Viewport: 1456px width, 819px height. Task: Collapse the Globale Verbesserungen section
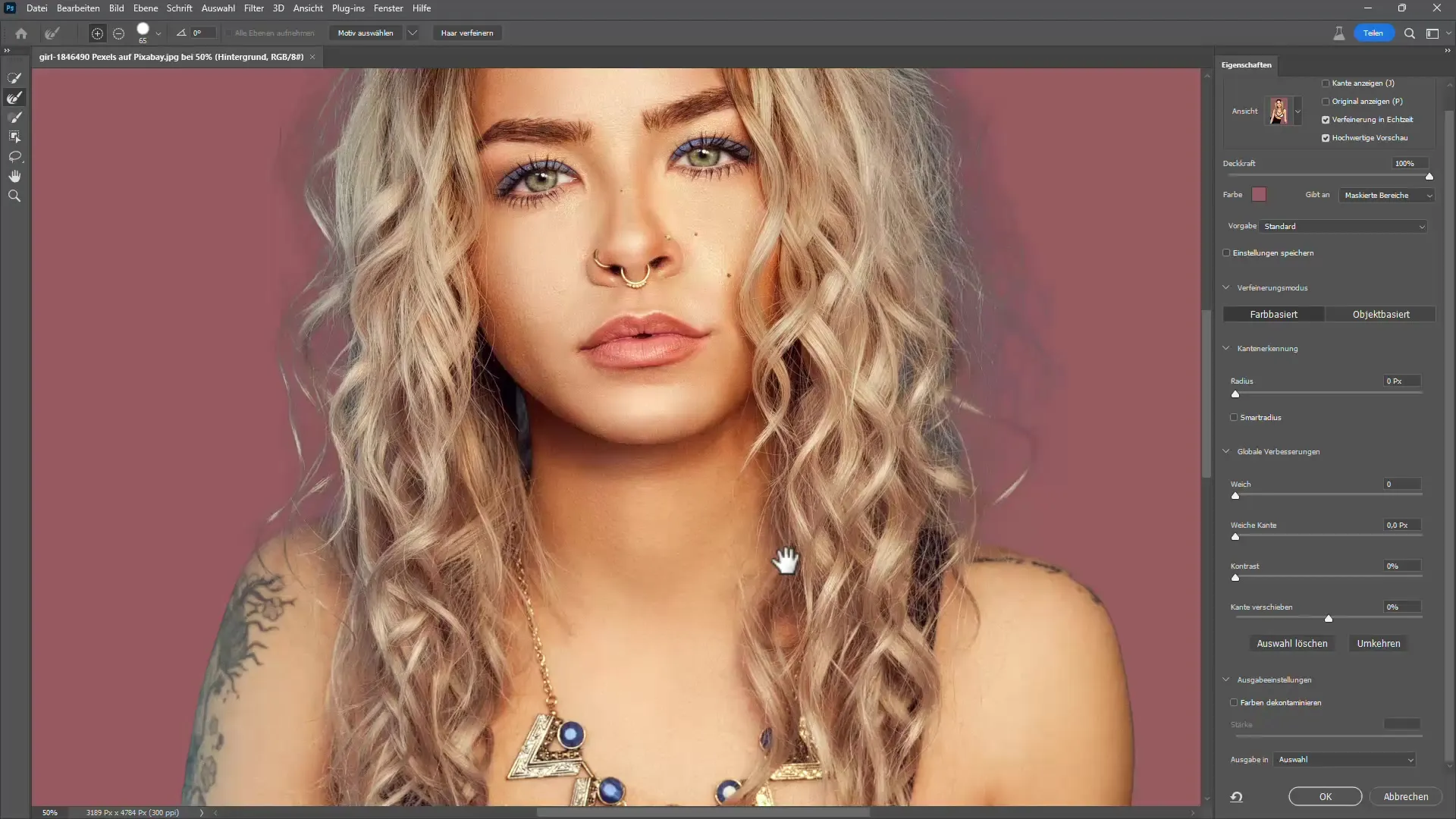(x=1226, y=452)
